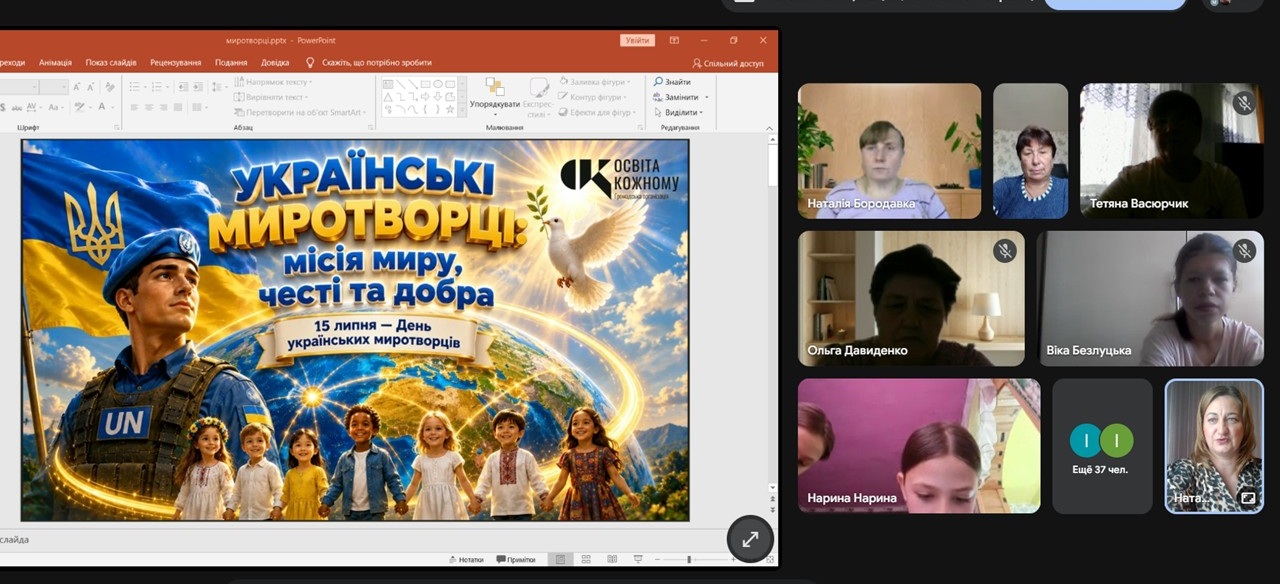Open the Подання tab

231,62
